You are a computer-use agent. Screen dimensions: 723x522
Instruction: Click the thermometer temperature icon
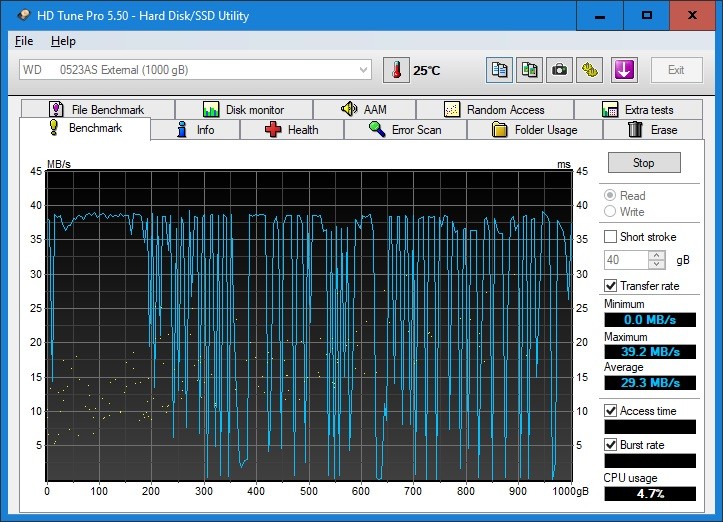(397, 70)
